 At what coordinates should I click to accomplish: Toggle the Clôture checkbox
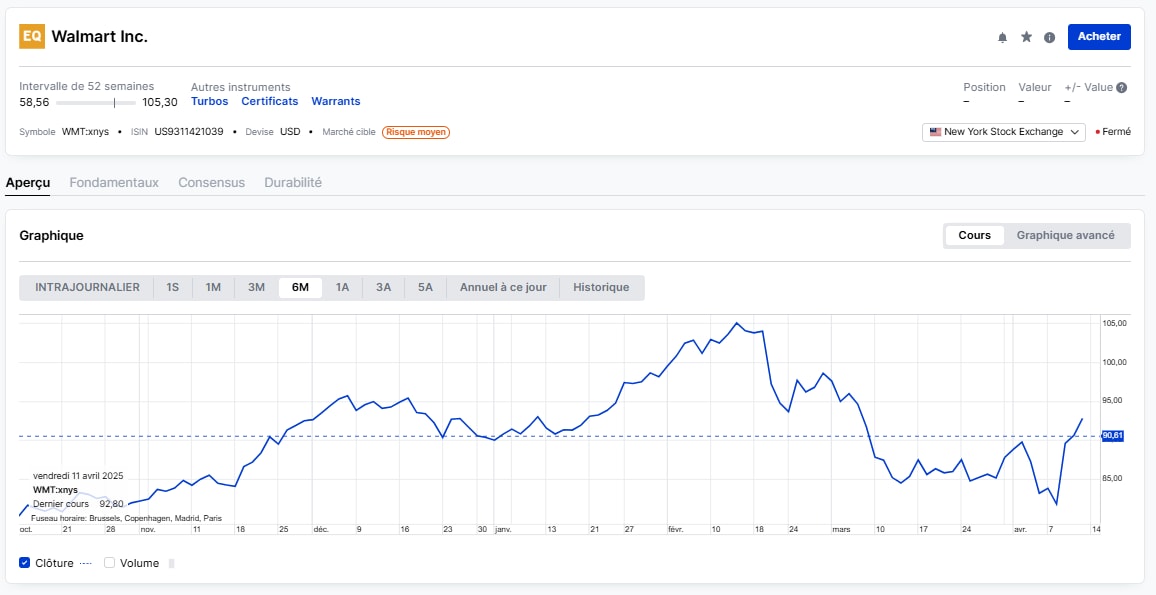tap(25, 563)
